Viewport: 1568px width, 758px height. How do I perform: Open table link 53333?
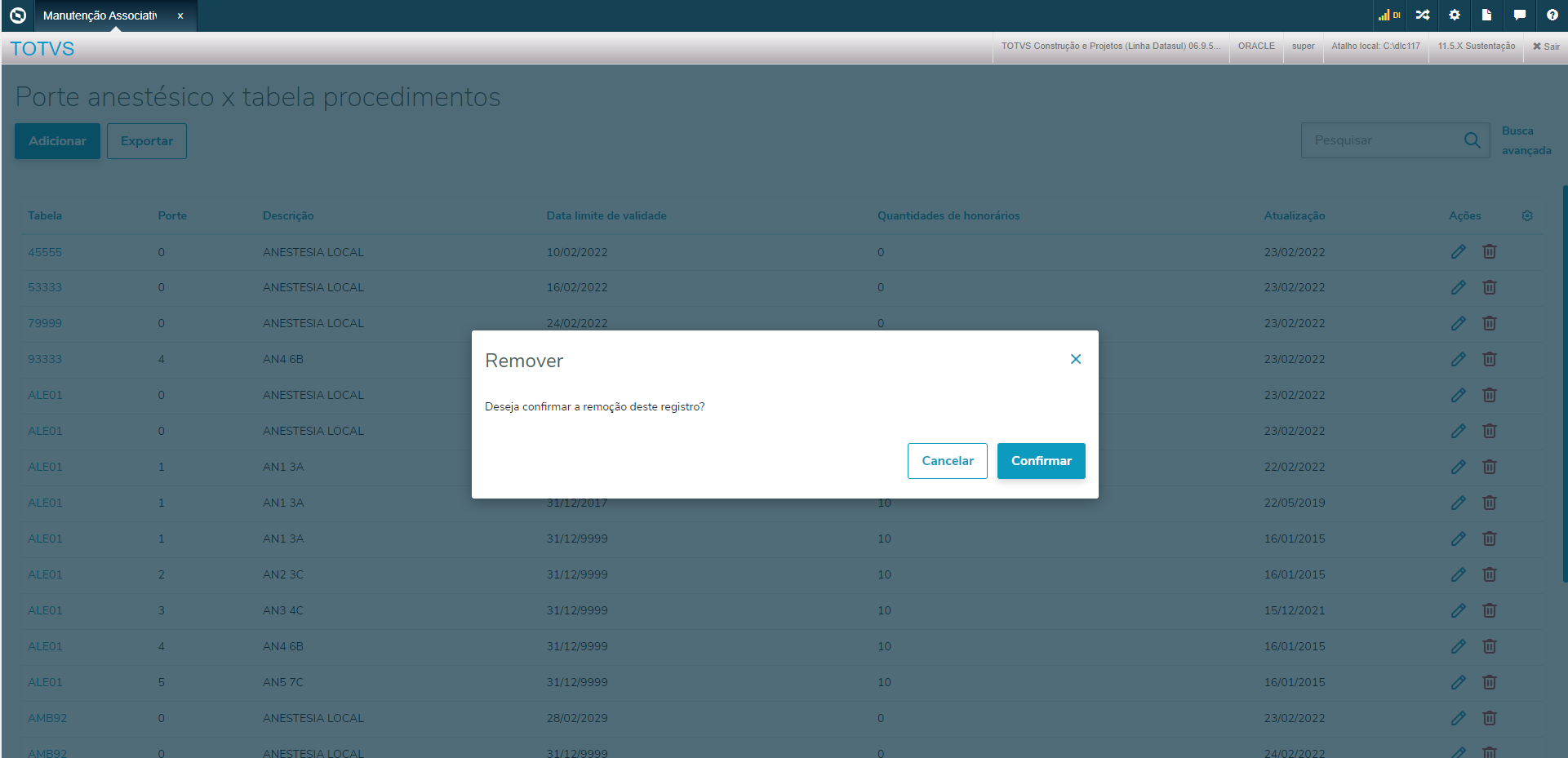click(45, 287)
